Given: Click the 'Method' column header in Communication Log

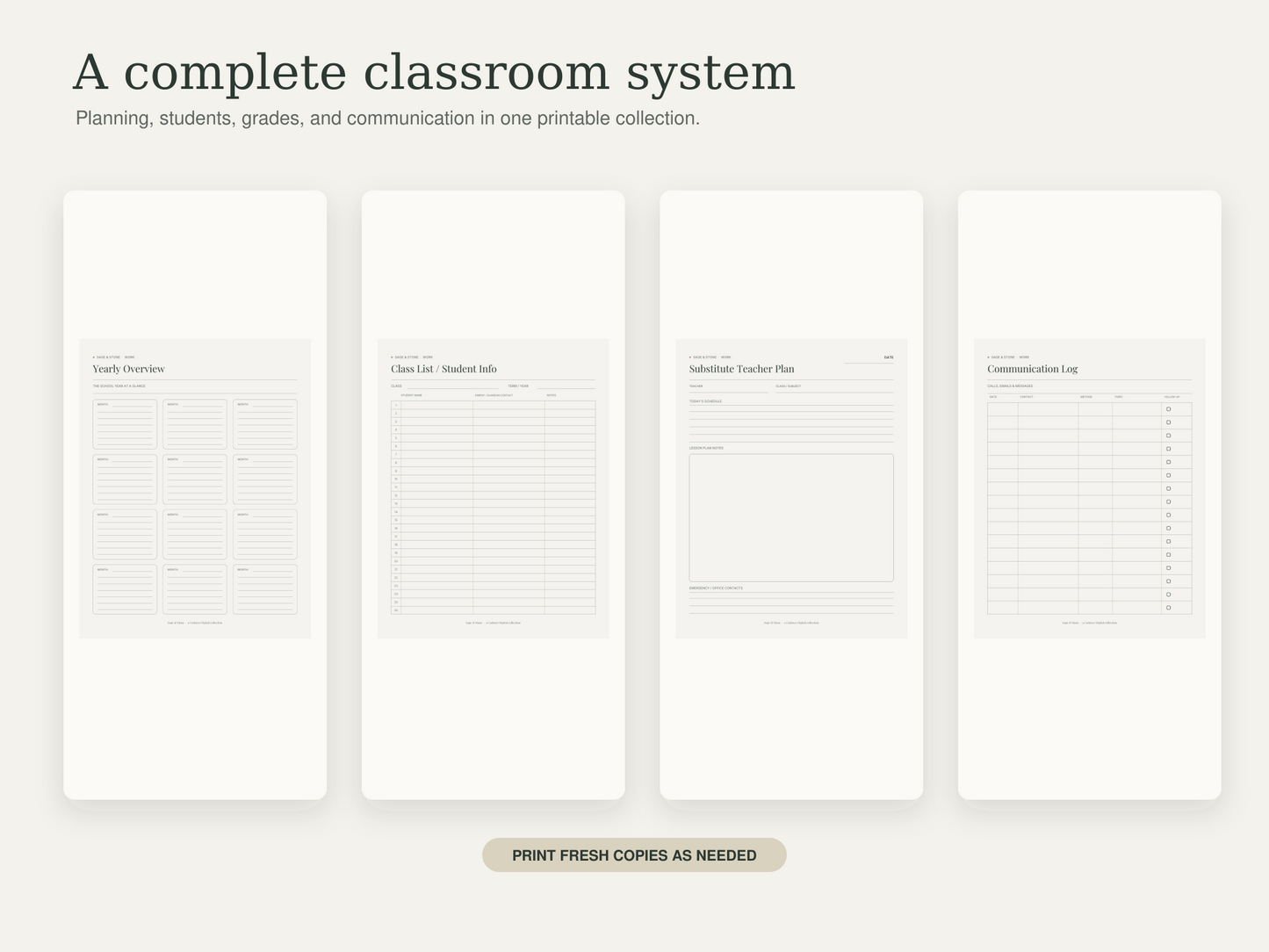Looking at the screenshot, I should tap(1086, 397).
